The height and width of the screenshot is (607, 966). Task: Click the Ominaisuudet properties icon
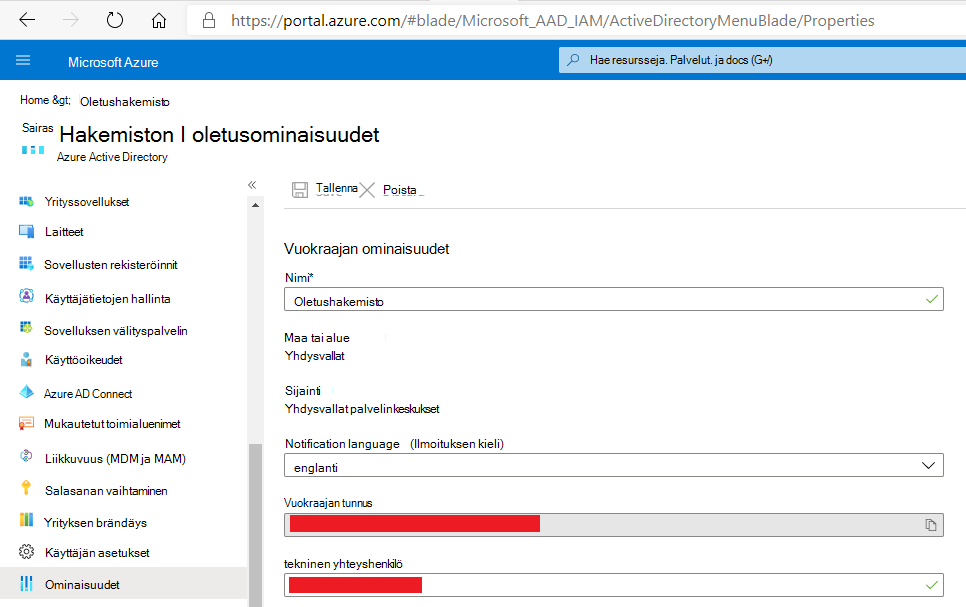(x=26, y=584)
